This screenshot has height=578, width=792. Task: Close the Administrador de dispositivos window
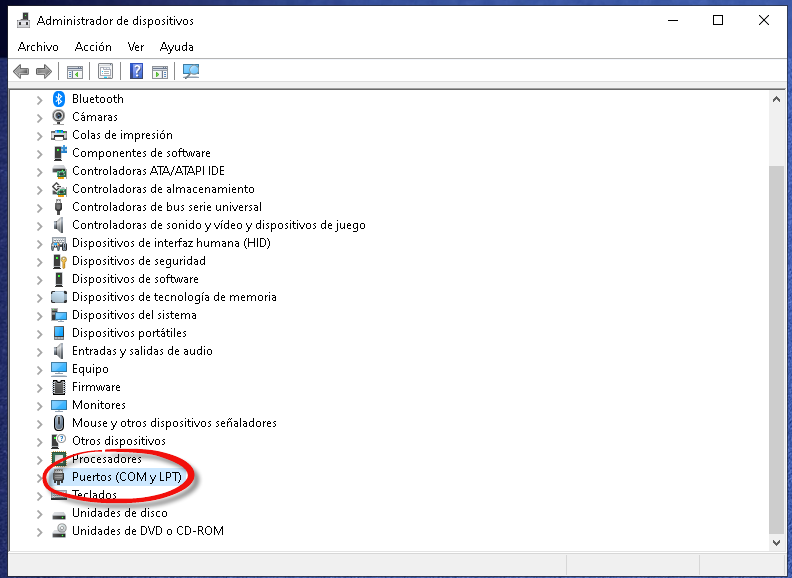(764, 21)
